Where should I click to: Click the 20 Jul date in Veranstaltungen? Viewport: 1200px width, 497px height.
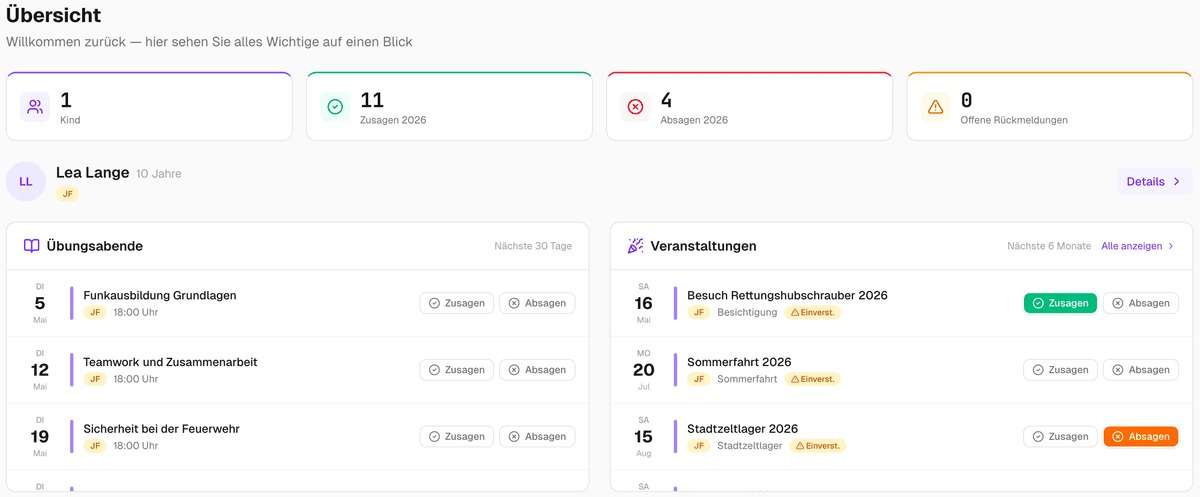tap(643, 370)
